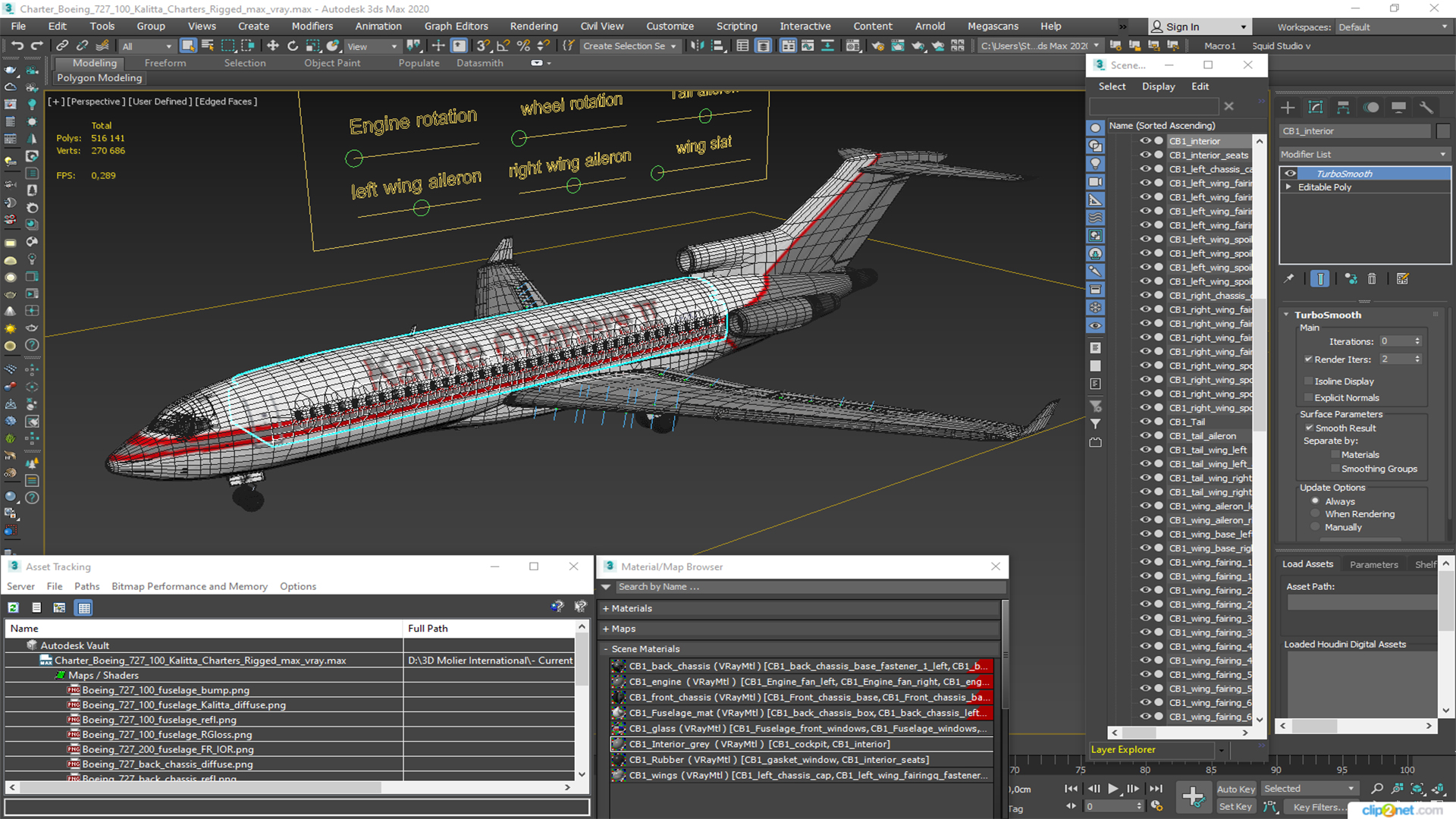The width and height of the screenshot is (1456, 819).
Task: Choose the Select and Rotate tool
Action: point(293,46)
